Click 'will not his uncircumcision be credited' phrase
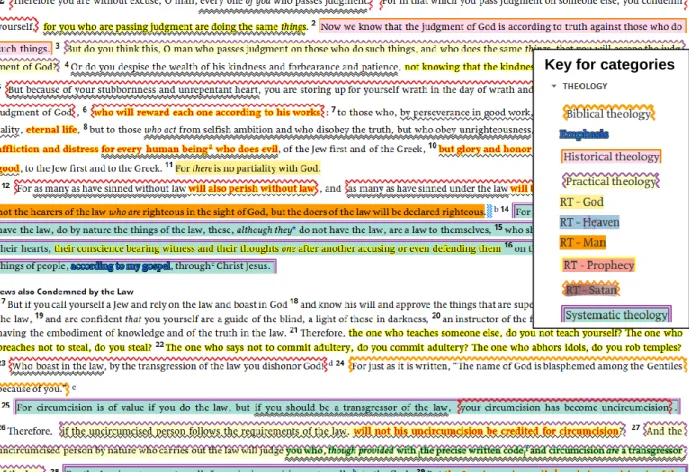 pos(486,431)
